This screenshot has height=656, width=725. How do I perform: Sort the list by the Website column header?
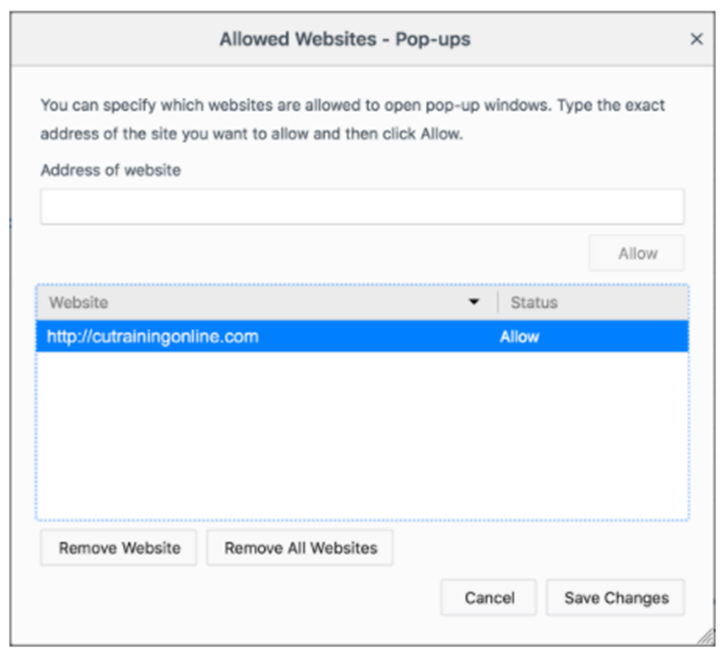(250, 302)
